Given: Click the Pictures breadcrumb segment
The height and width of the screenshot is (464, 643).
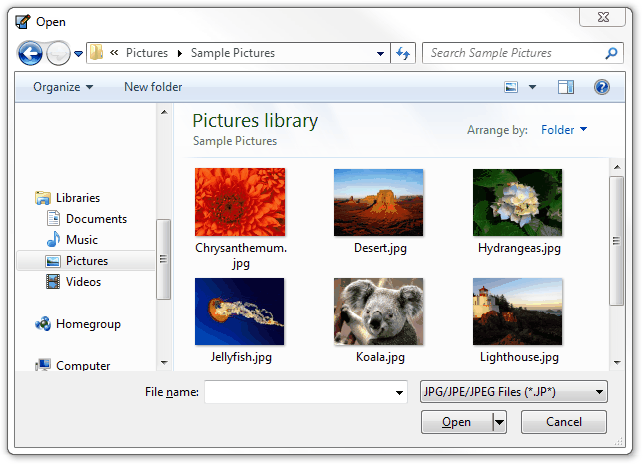Looking at the screenshot, I should click(147, 53).
